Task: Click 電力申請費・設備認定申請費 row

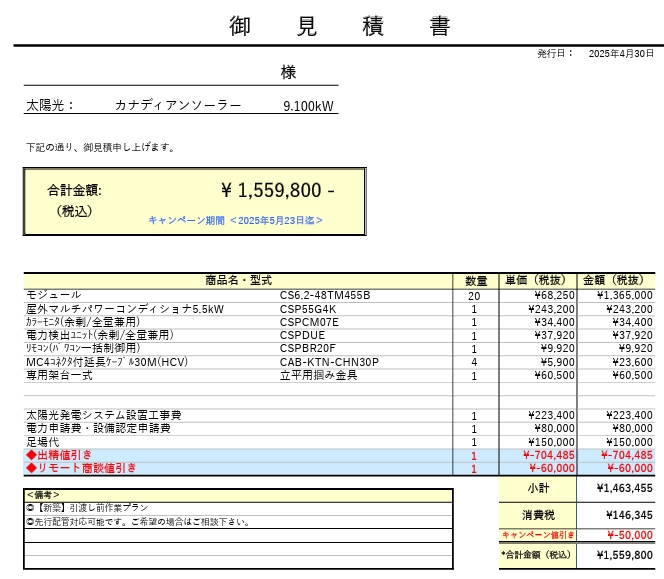Action: click(x=98, y=428)
